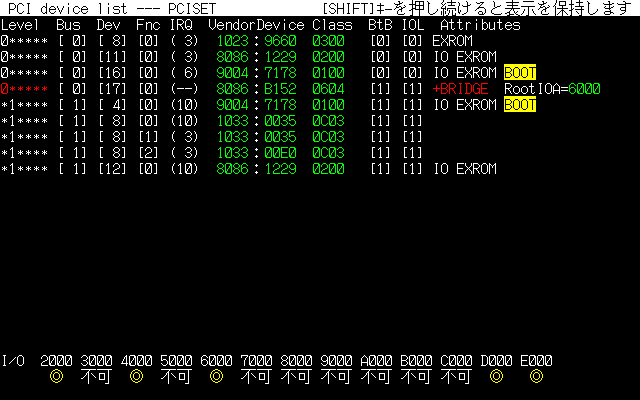Click the 不可 mark under I/O A000
Viewport: 640px width, 400px height.
(x=376, y=377)
